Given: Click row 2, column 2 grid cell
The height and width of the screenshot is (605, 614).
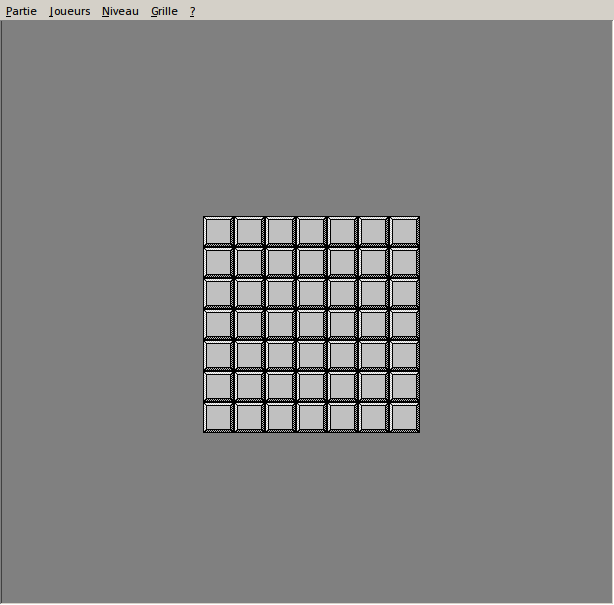Looking at the screenshot, I should [x=249, y=262].
